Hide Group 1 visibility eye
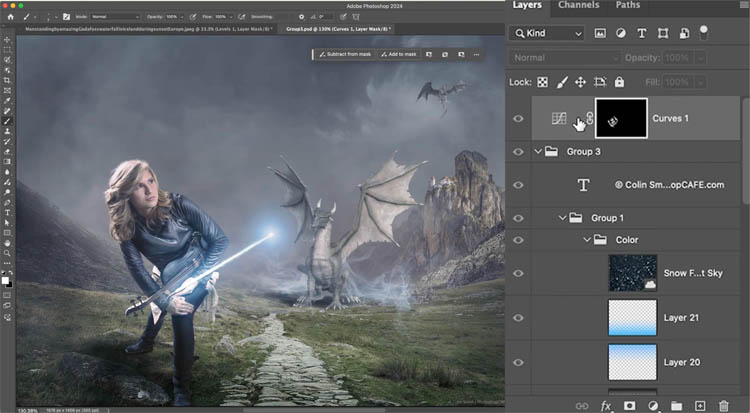 point(518,218)
